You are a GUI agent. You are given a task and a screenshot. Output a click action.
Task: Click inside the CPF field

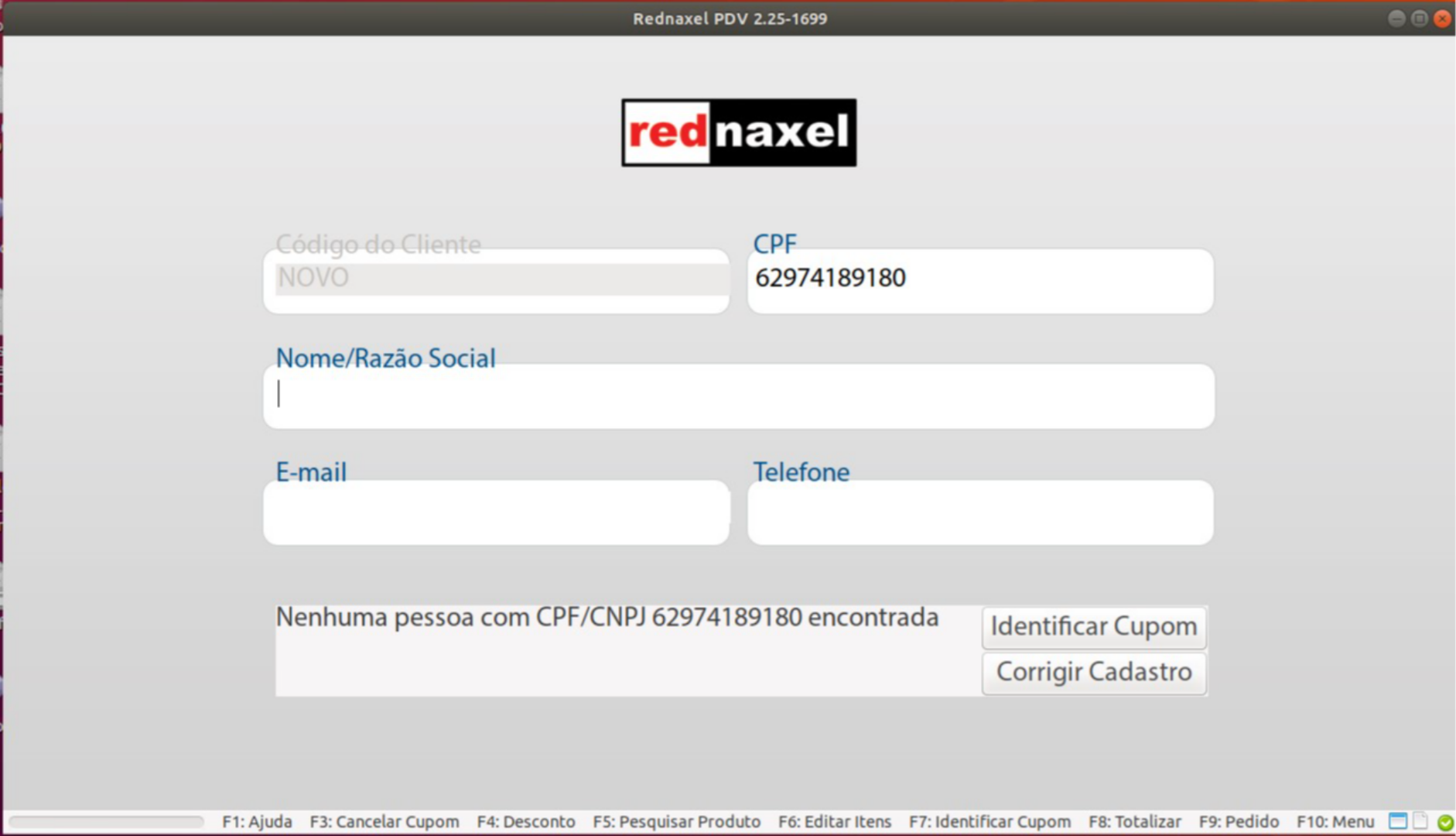click(979, 282)
